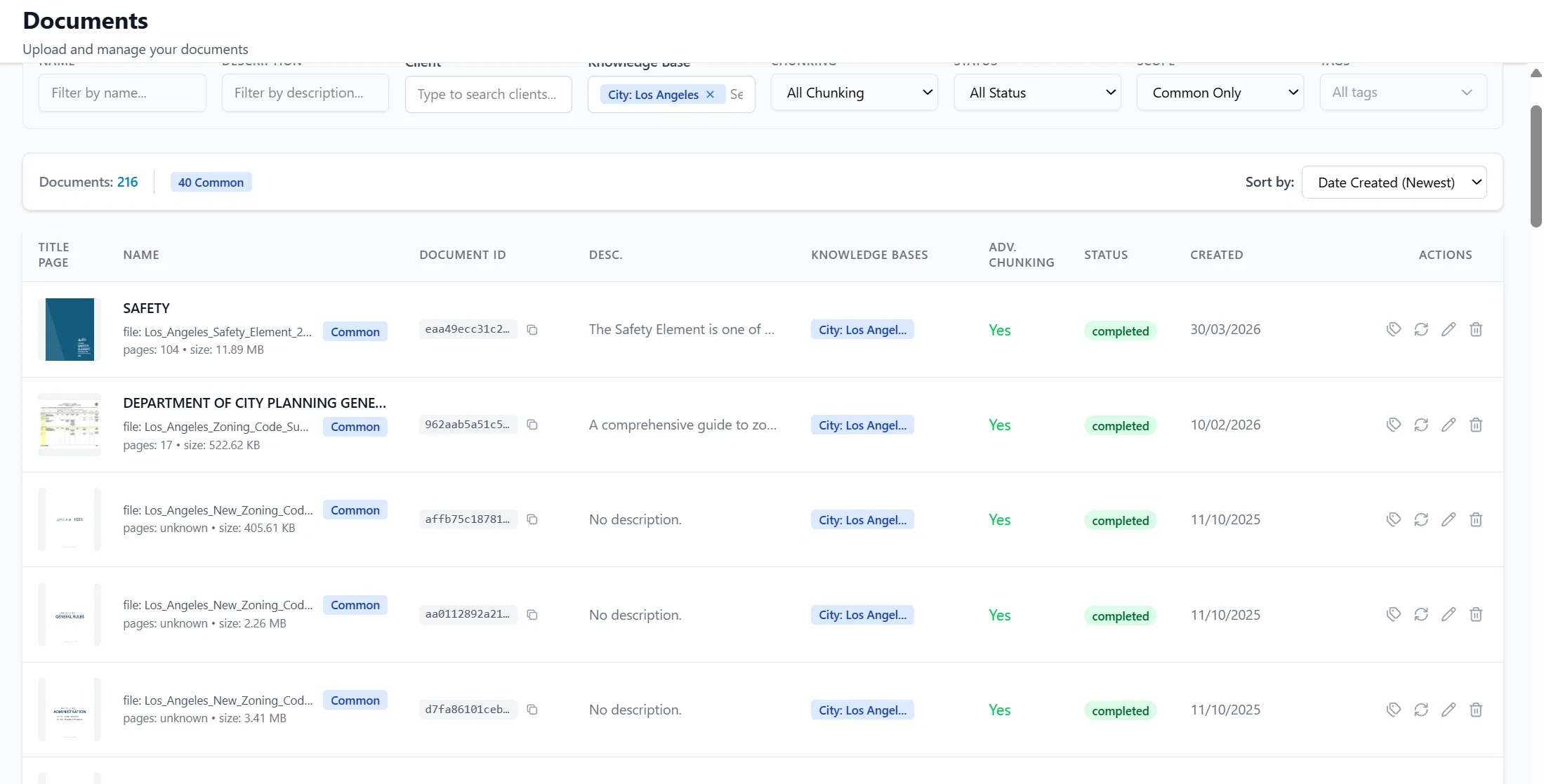Click the 40 Common badge
The height and width of the screenshot is (784, 1544).
[x=211, y=182]
